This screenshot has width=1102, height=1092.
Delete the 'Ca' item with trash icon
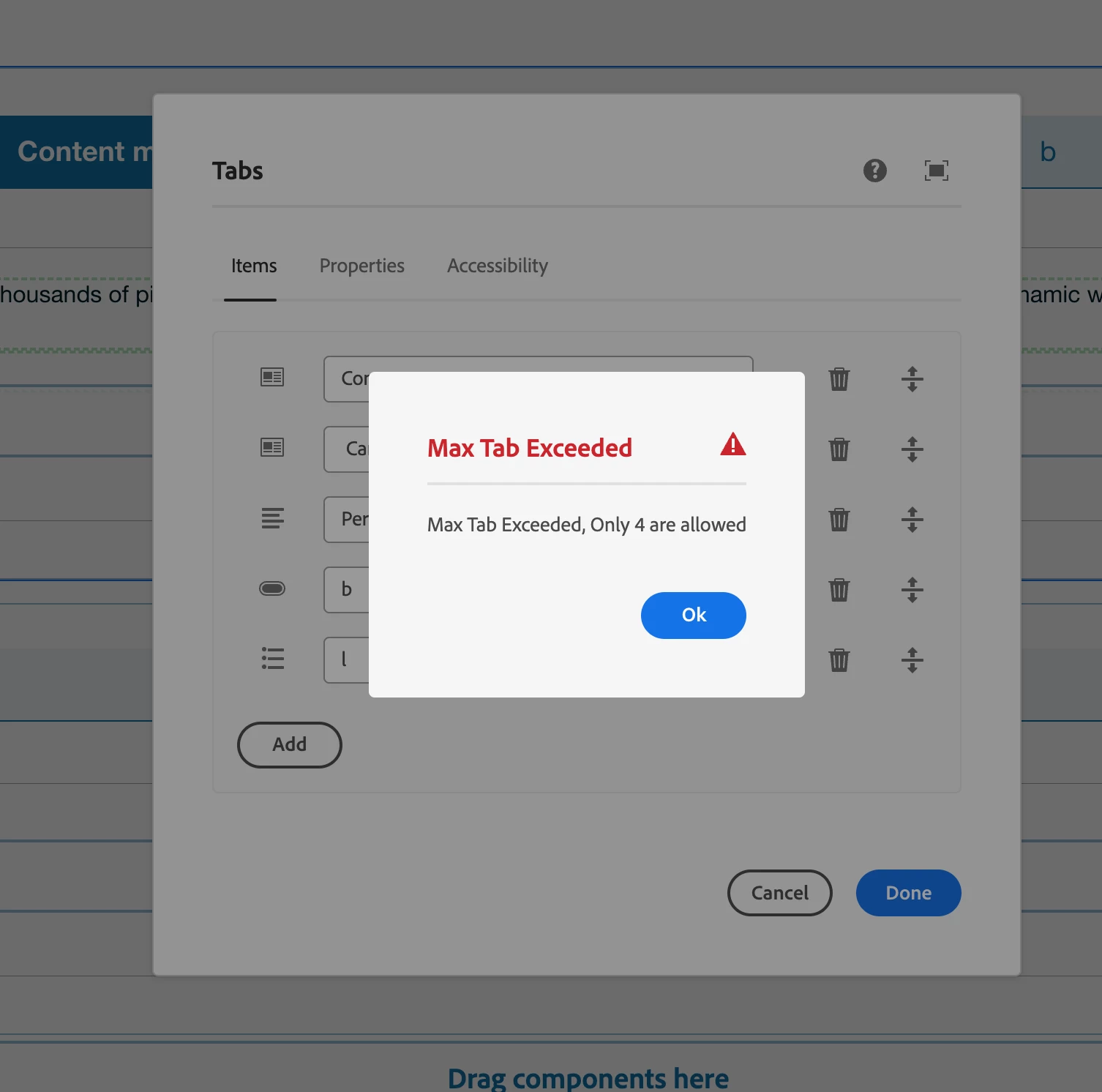(839, 449)
